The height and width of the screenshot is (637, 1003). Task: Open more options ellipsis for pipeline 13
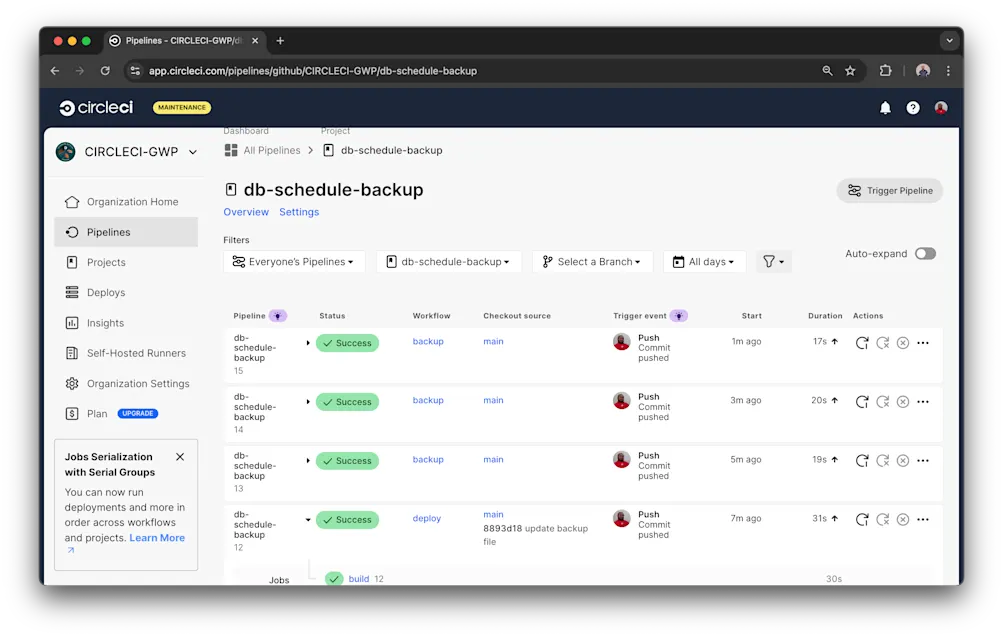coord(922,461)
